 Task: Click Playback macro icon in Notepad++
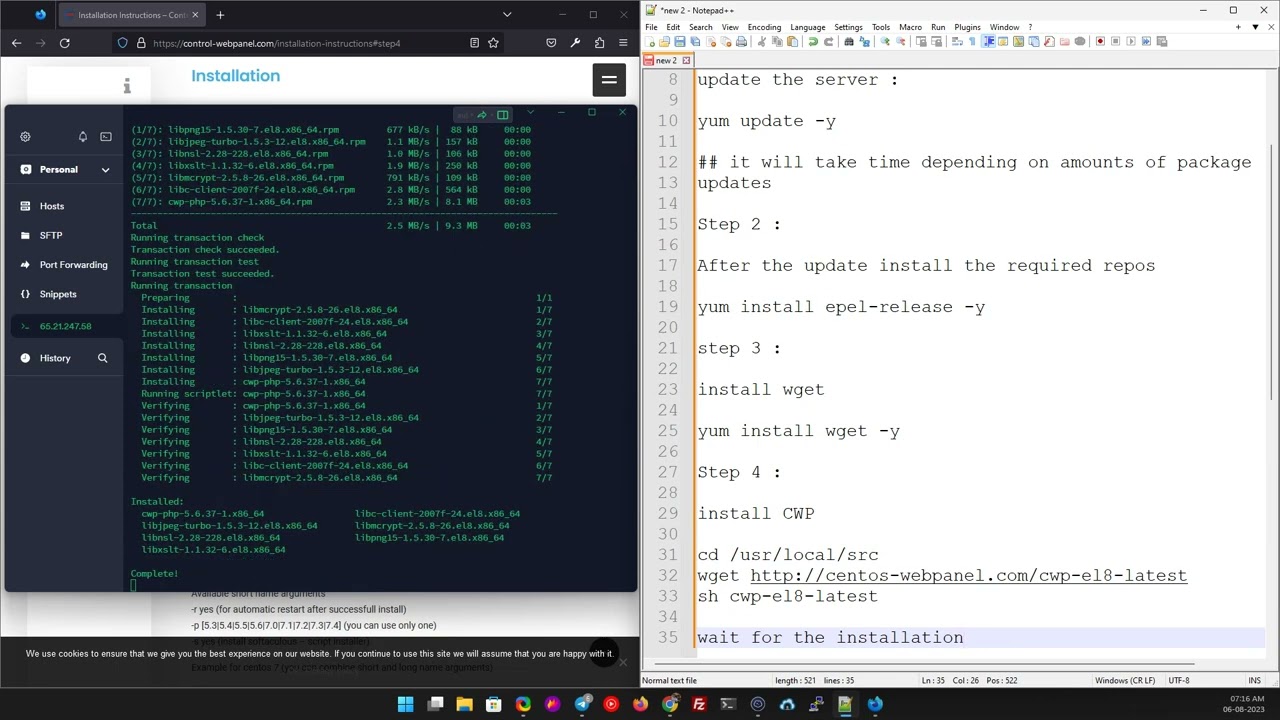[x=1131, y=41]
